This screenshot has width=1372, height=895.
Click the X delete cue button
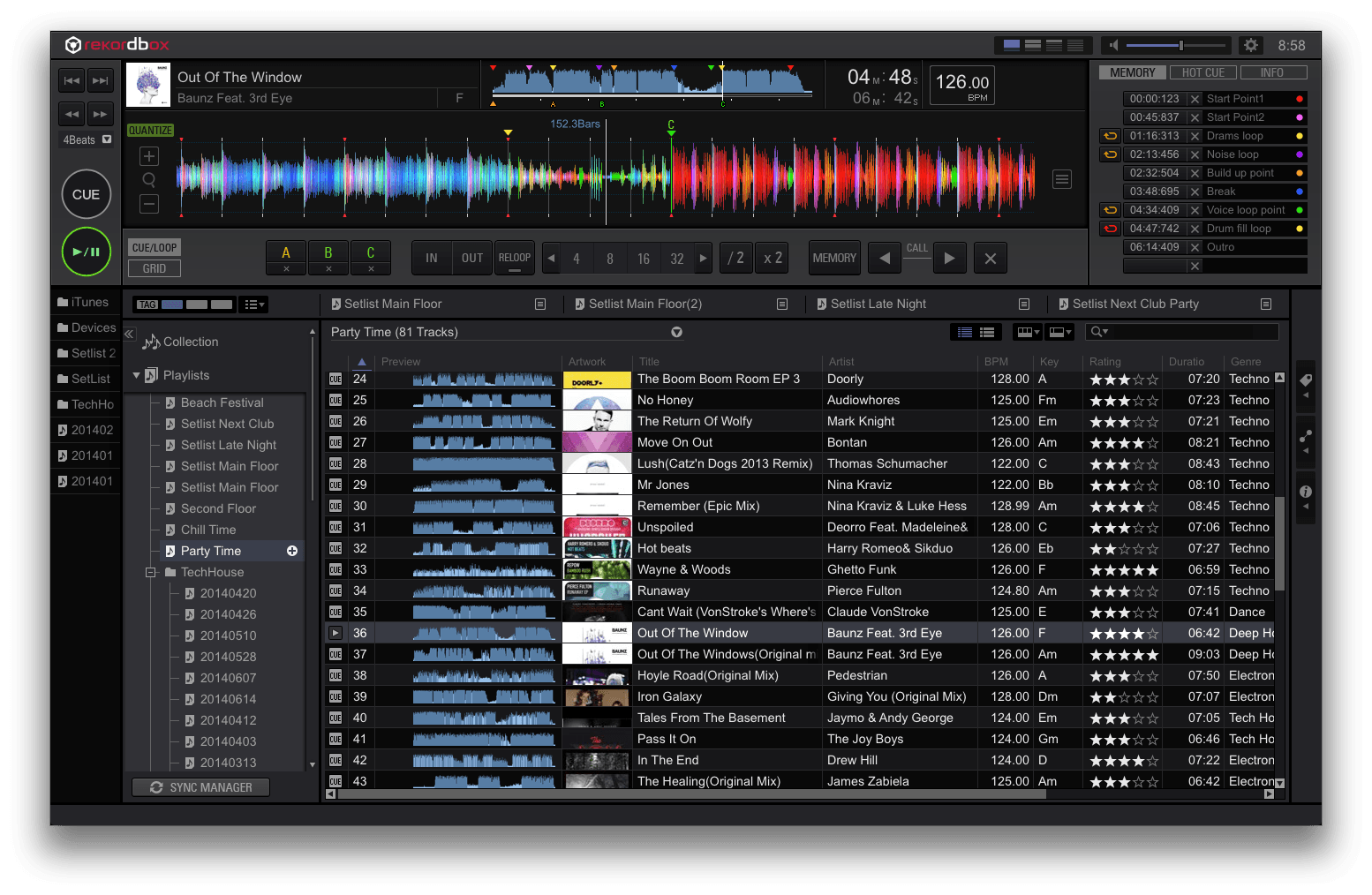991,259
